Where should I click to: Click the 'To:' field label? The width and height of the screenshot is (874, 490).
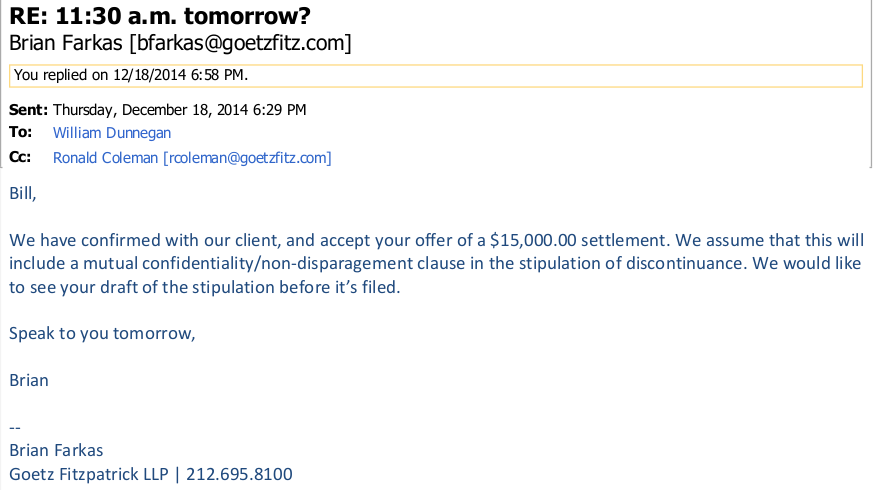(21, 133)
